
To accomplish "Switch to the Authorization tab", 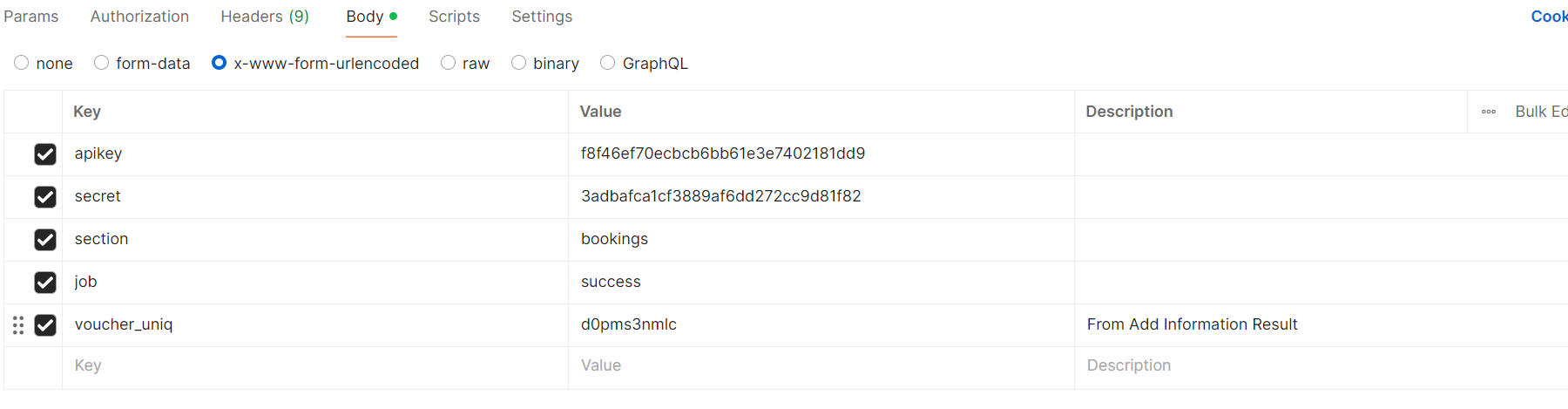I will [139, 17].
